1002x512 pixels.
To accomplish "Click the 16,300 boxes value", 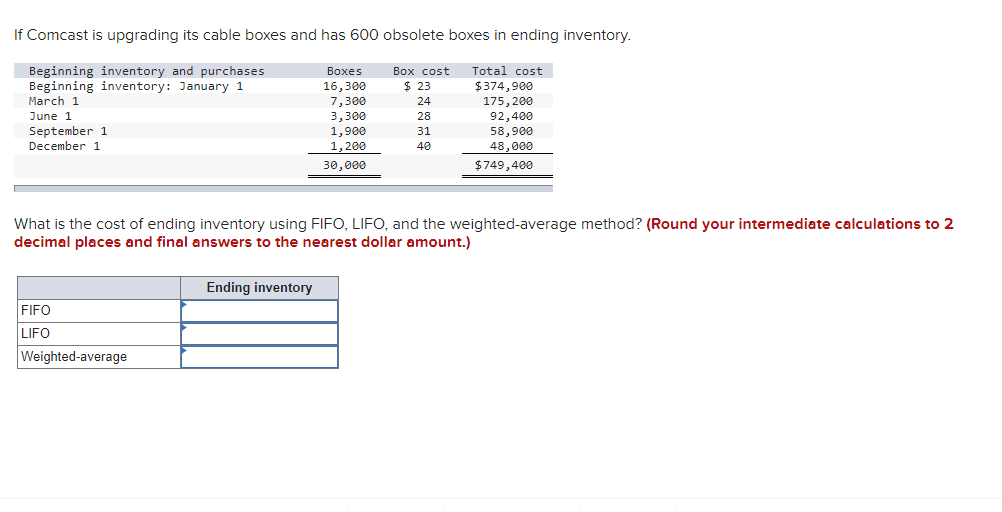I will 344,86.
